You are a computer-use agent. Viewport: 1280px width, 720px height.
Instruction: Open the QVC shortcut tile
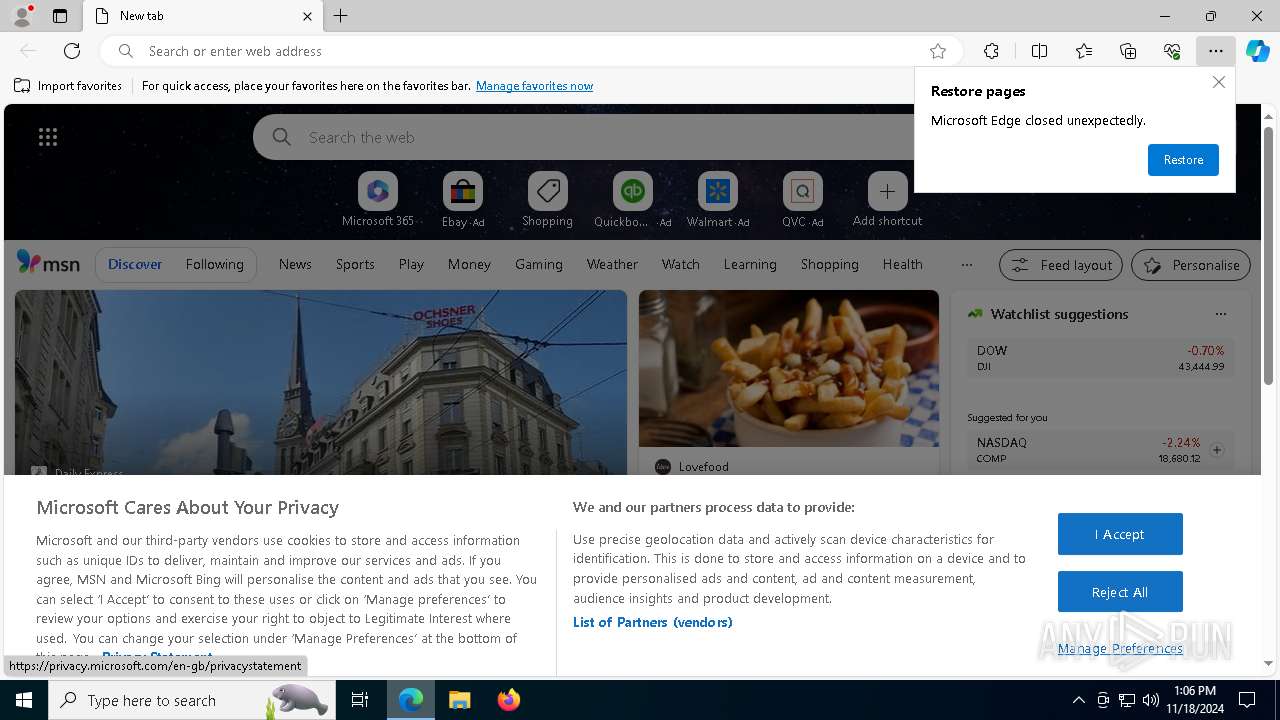802,200
